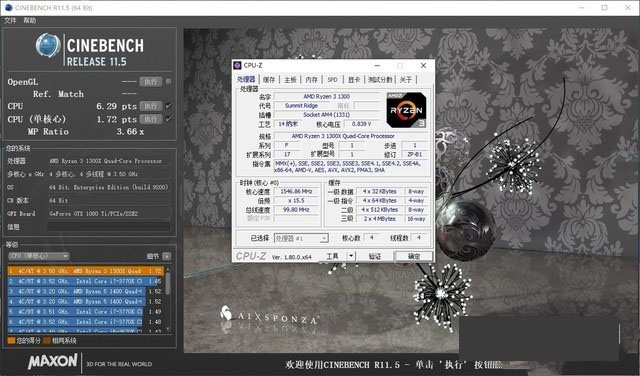The width and height of the screenshot is (640, 376).
Task: Click the CPU-Z title bar icon
Action: pos(238,65)
